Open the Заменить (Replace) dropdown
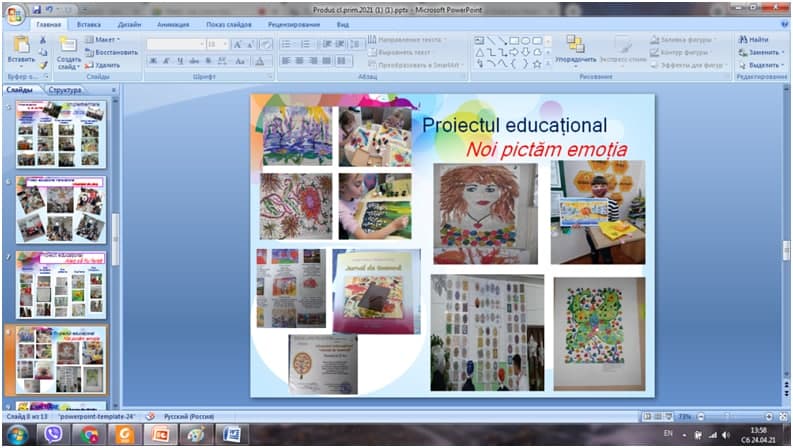The height and width of the screenshot is (448, 793). pos(759,52)
